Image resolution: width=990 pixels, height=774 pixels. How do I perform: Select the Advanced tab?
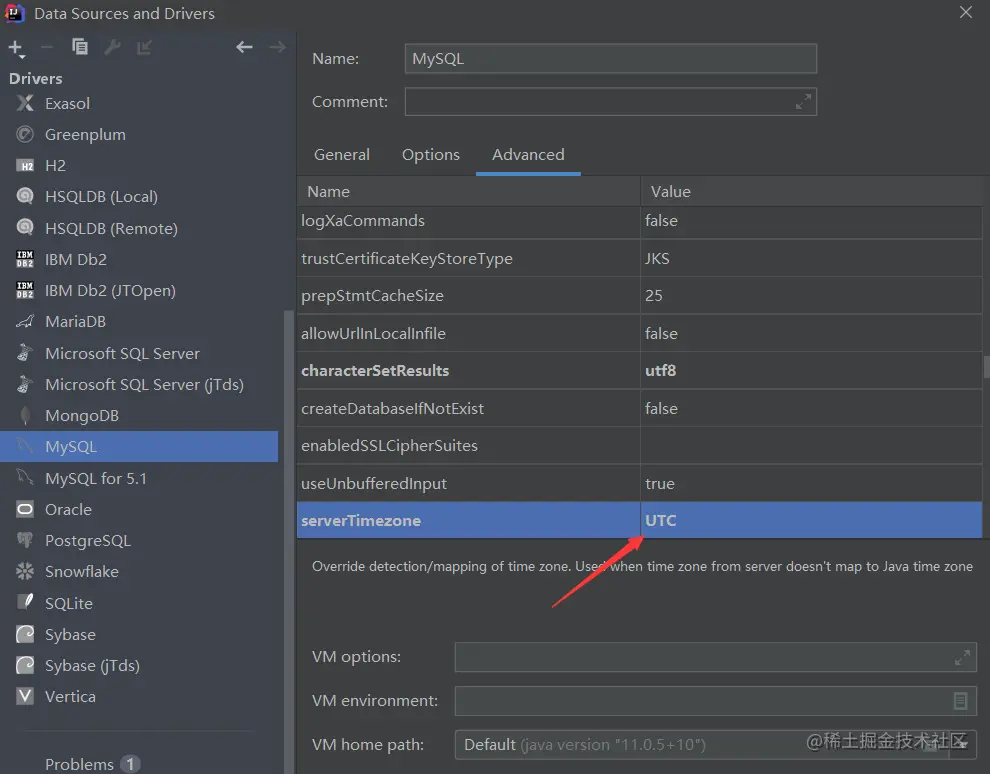[528, 155]
